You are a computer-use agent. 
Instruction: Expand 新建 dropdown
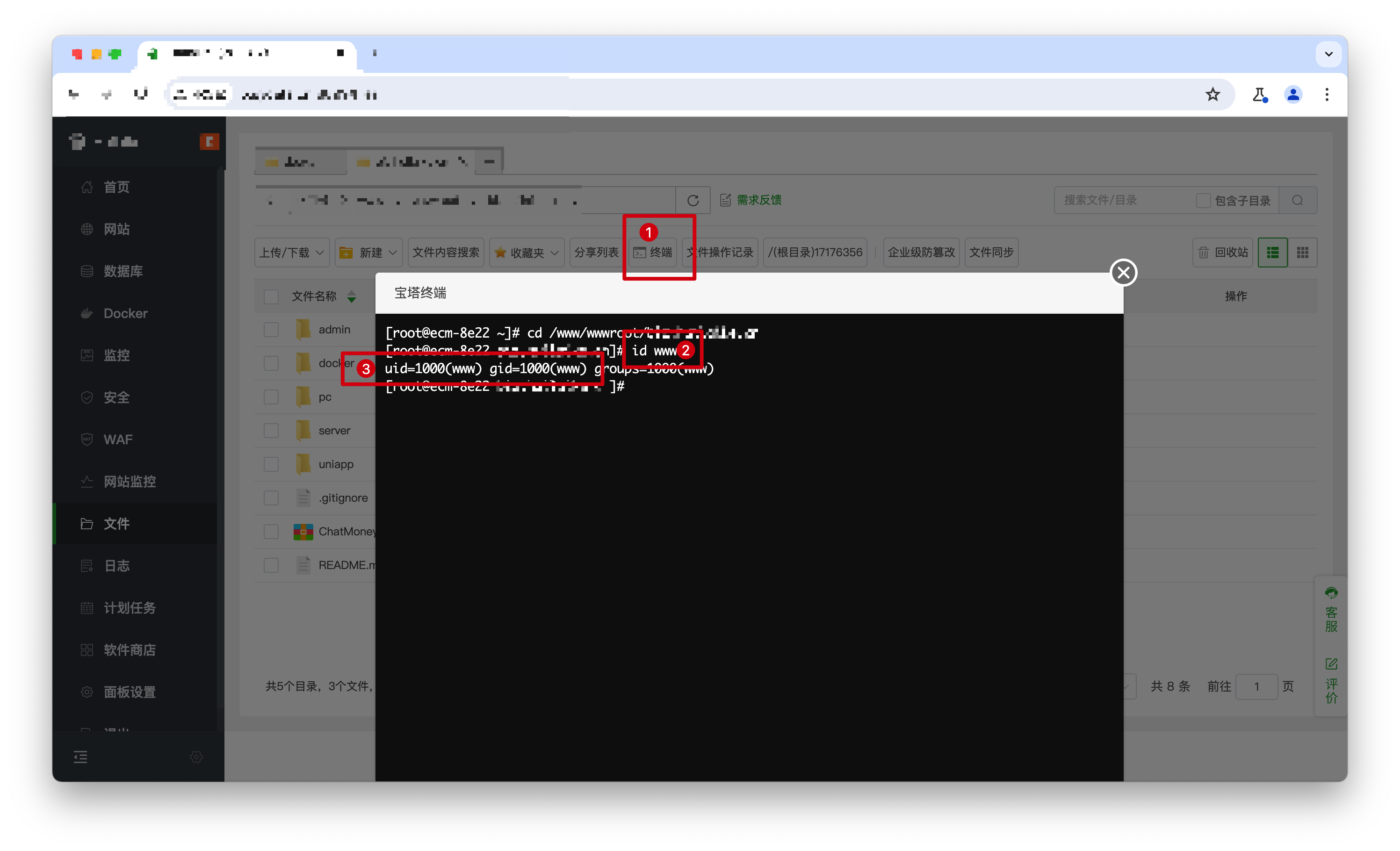pos(369,252)
